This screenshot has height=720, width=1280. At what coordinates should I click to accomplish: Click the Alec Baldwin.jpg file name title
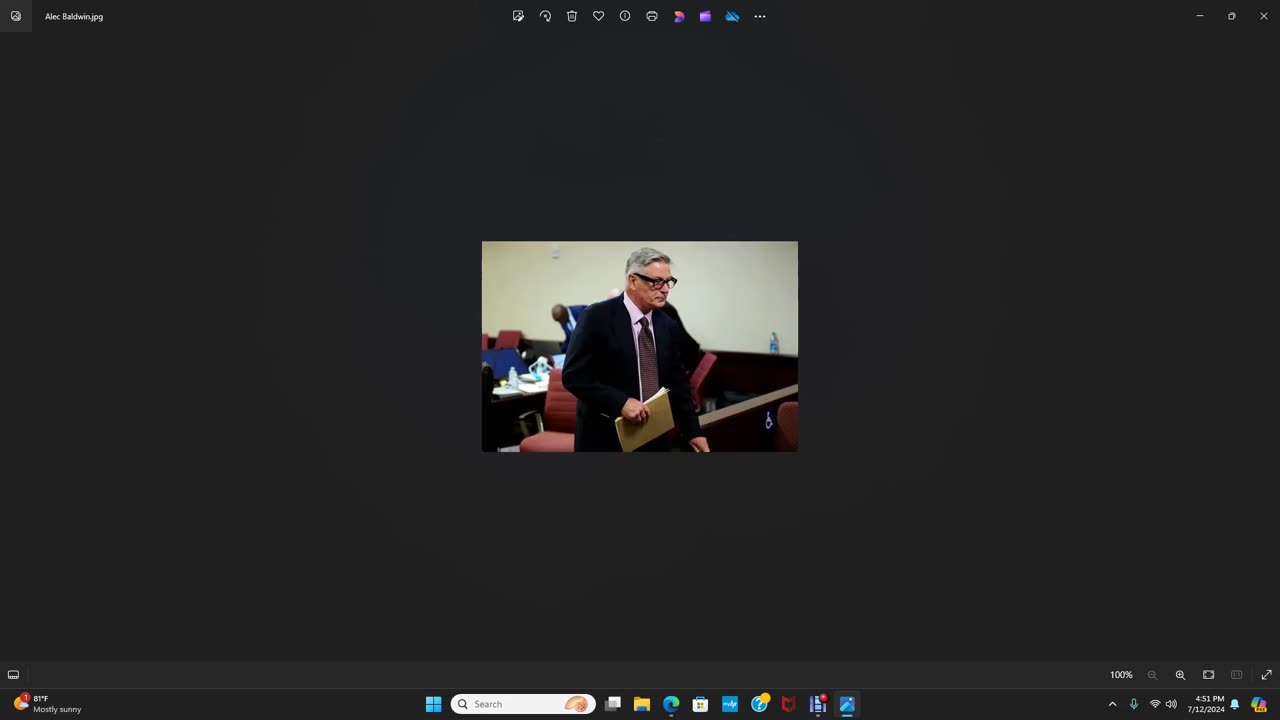tap(74, 16)
